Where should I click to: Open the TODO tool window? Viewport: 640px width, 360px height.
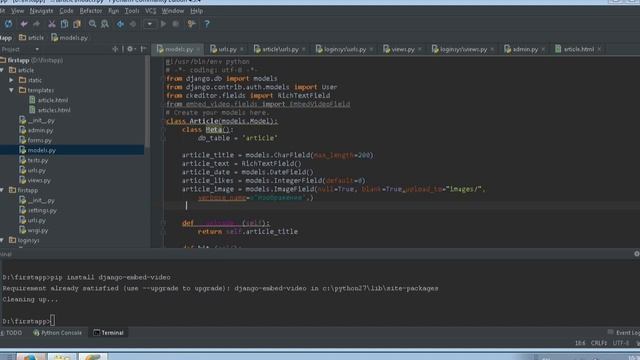(11, 333)
